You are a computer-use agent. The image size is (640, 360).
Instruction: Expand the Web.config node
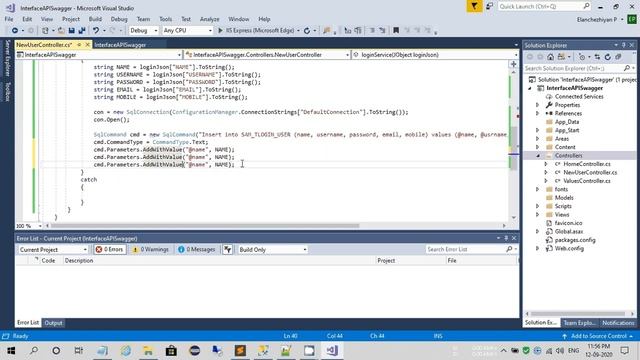(538, 248)
